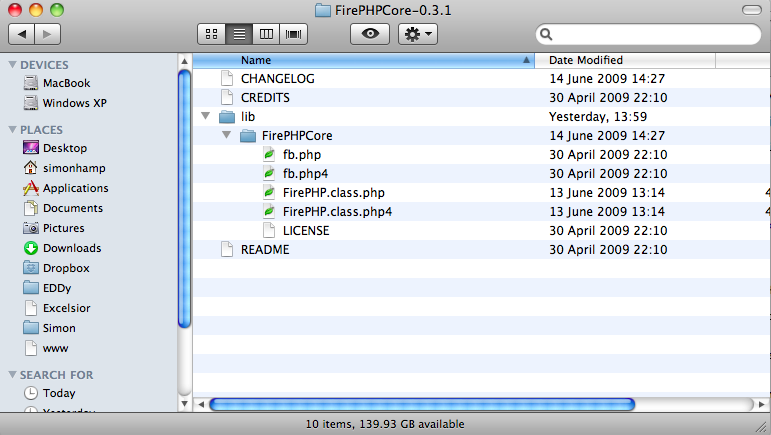
Task: Select the CREDITS file icon
Action: (x=227, y=97)
